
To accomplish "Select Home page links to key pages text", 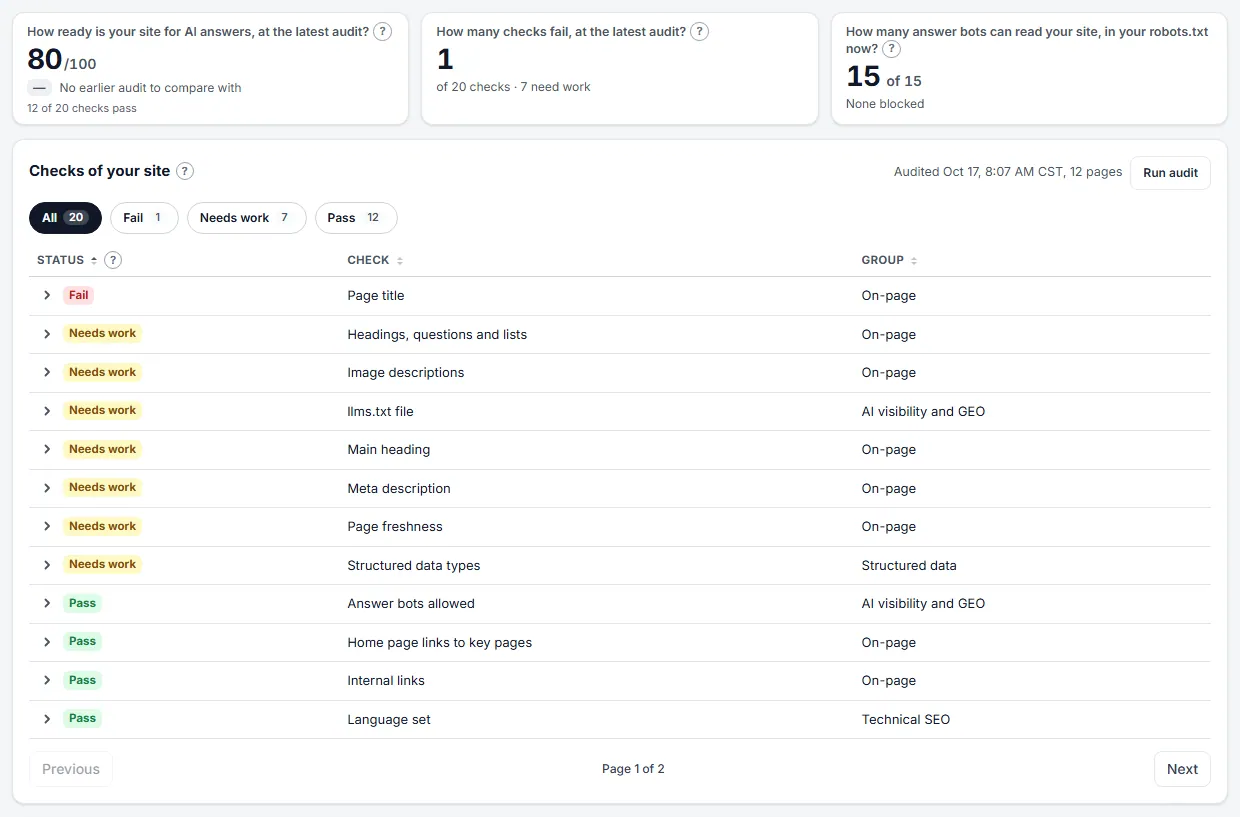I will [440, 643].
